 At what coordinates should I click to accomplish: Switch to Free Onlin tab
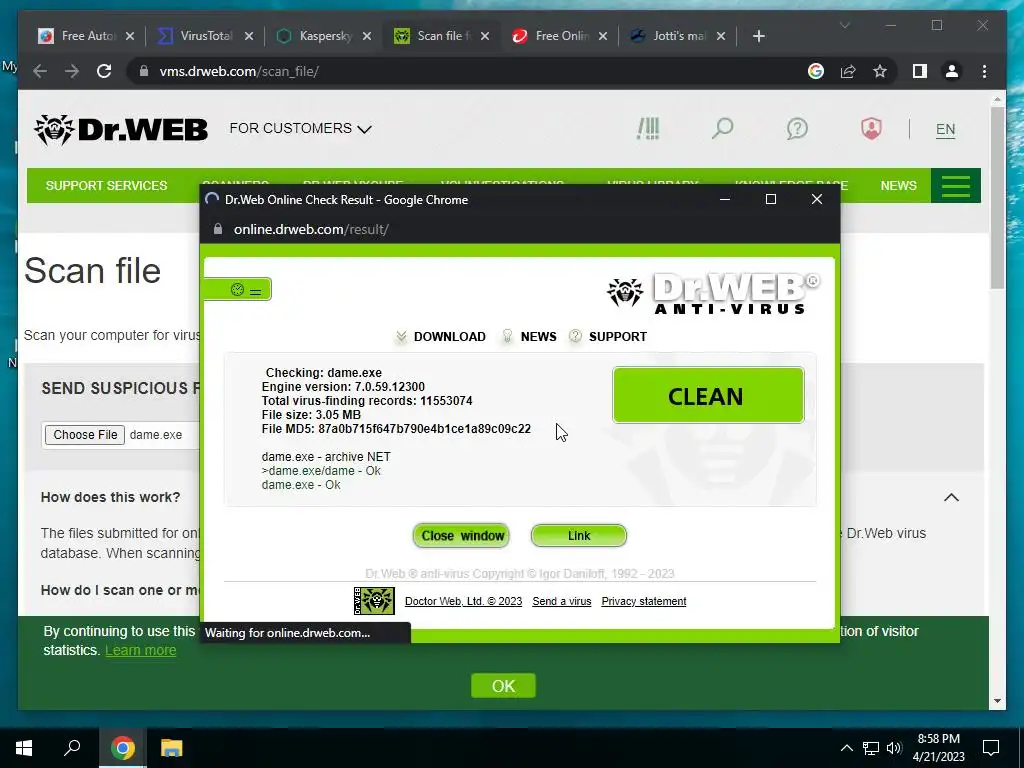(x=561, y=36)
